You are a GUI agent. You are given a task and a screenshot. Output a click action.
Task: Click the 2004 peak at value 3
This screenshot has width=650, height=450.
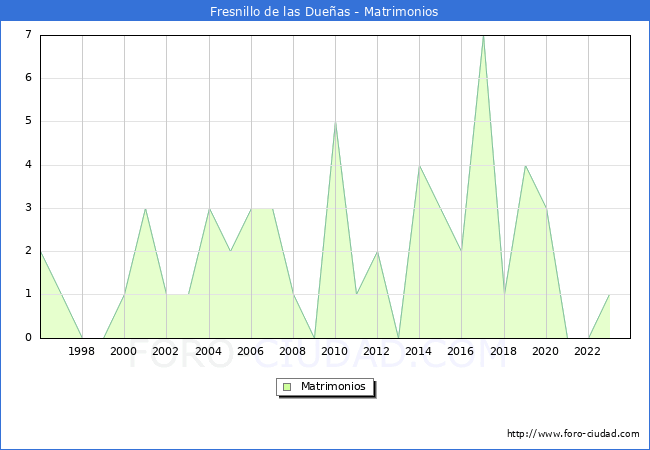coord(209,208)
